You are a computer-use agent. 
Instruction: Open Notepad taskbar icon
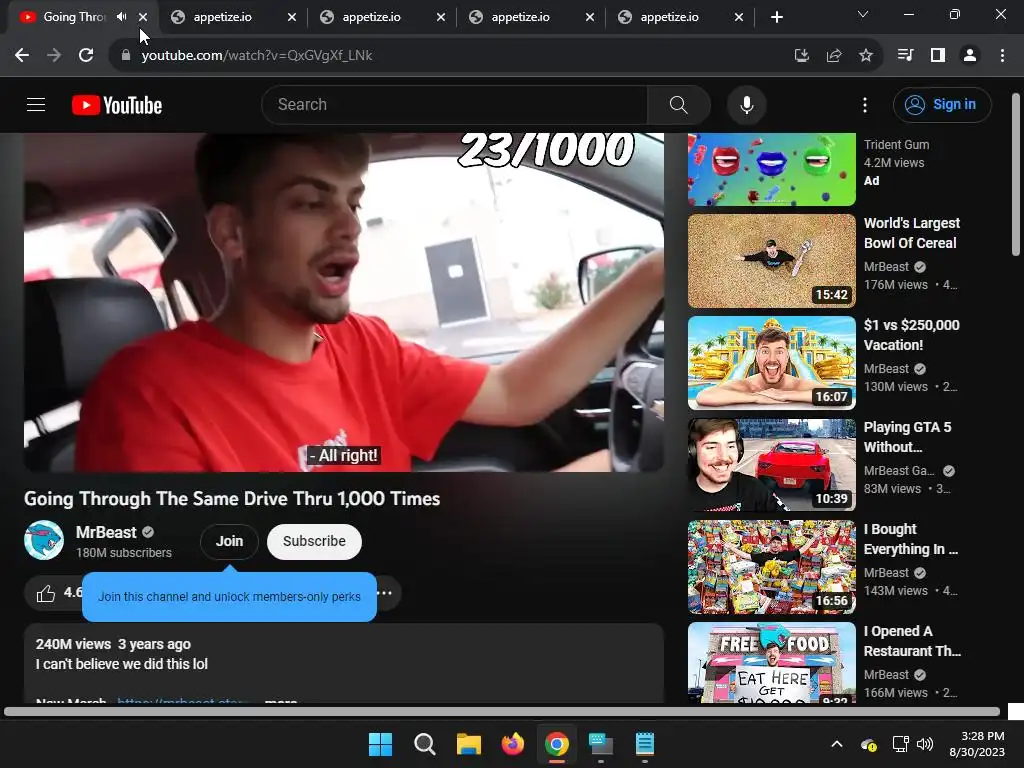[645, 744]
